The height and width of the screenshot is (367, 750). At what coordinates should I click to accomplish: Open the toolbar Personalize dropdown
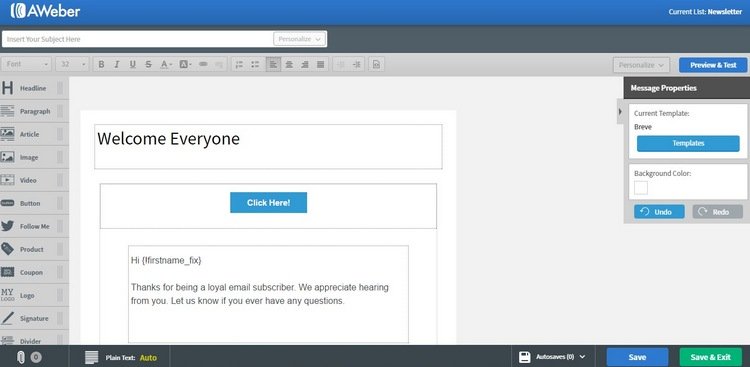[641, 65]
